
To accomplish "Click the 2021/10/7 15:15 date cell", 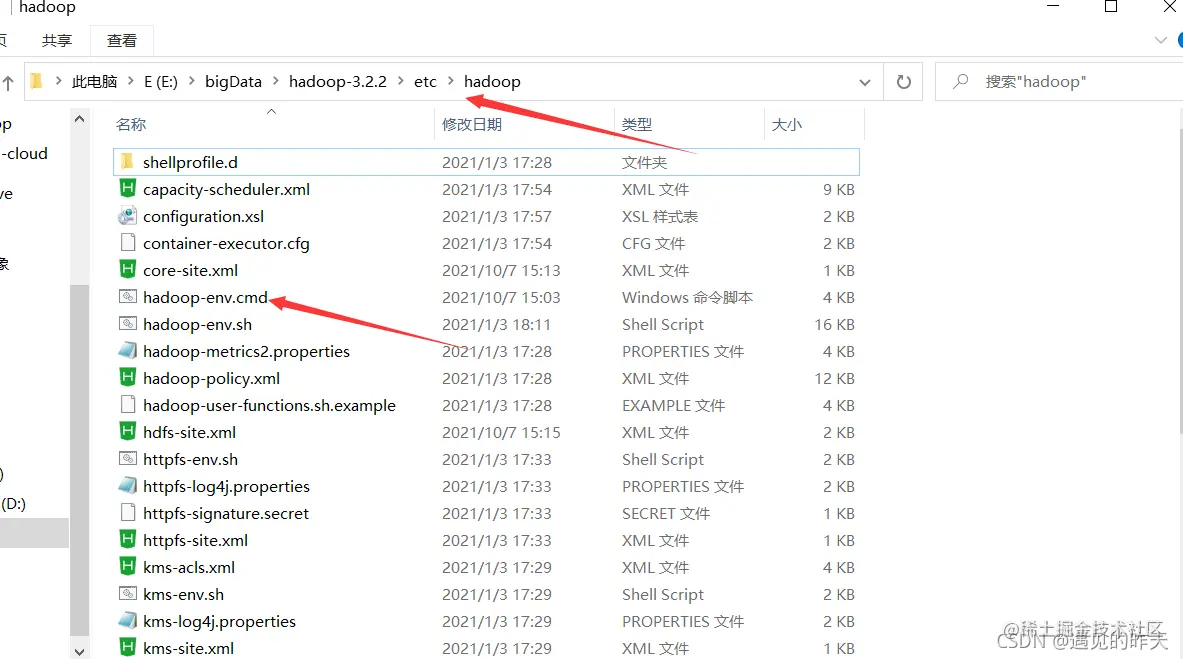I will tap(501, 433).
